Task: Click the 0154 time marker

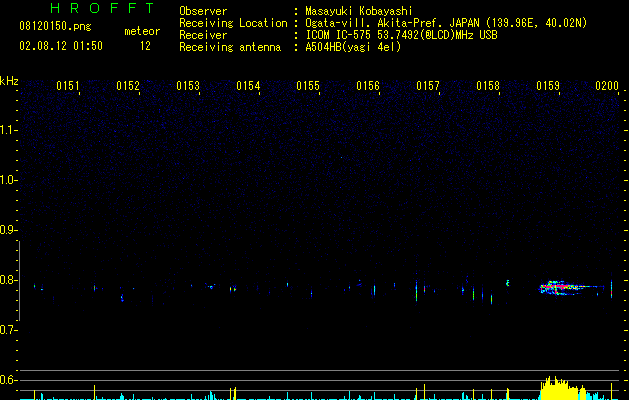Action: (x=248, y=86)
